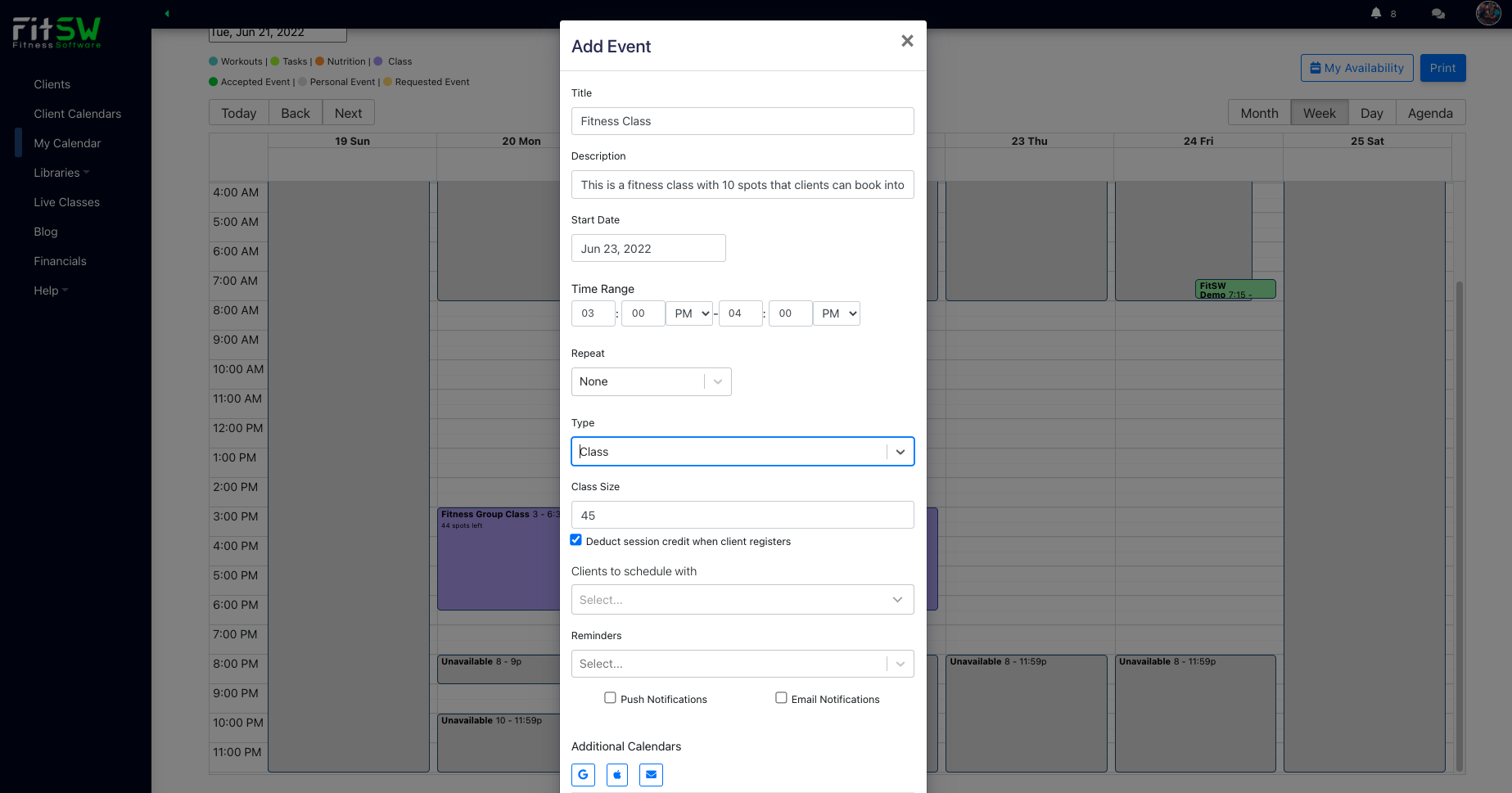Collapse the sidebar with the arrow icon
This screenshot has width=1512, height=793.
click(x=166, y=13)
